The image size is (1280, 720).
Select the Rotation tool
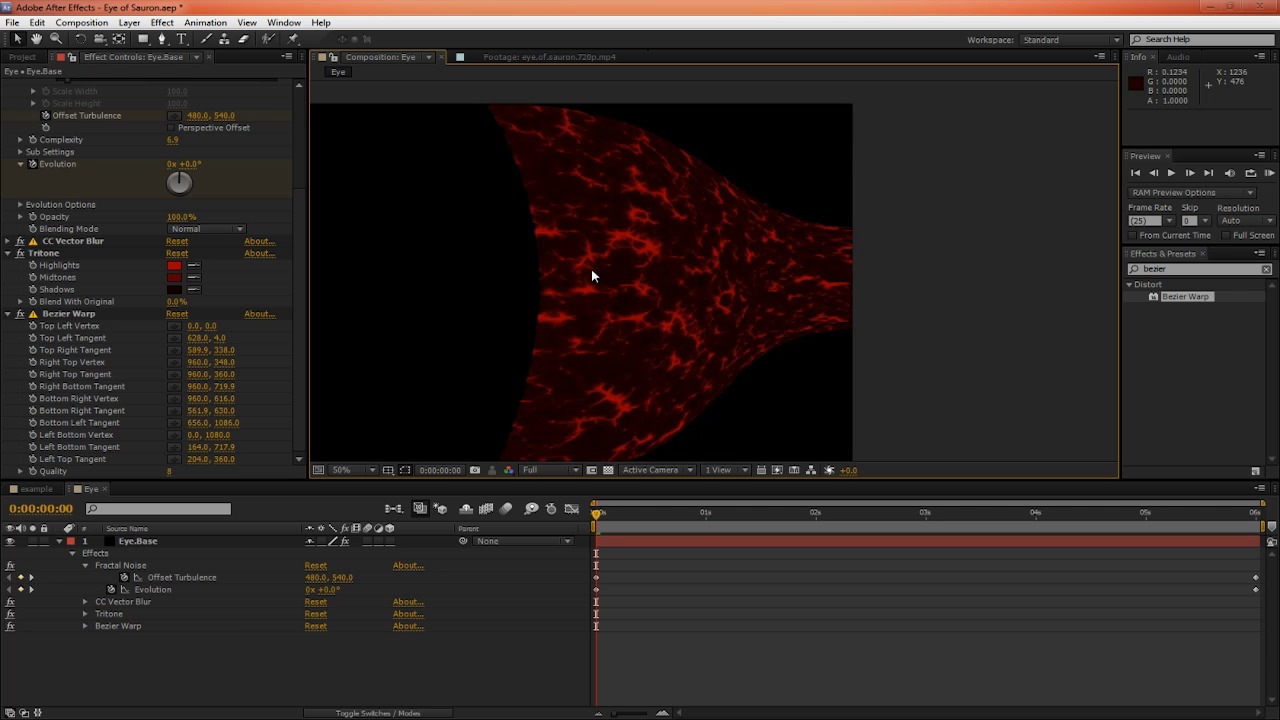click(x=80, y=39)
